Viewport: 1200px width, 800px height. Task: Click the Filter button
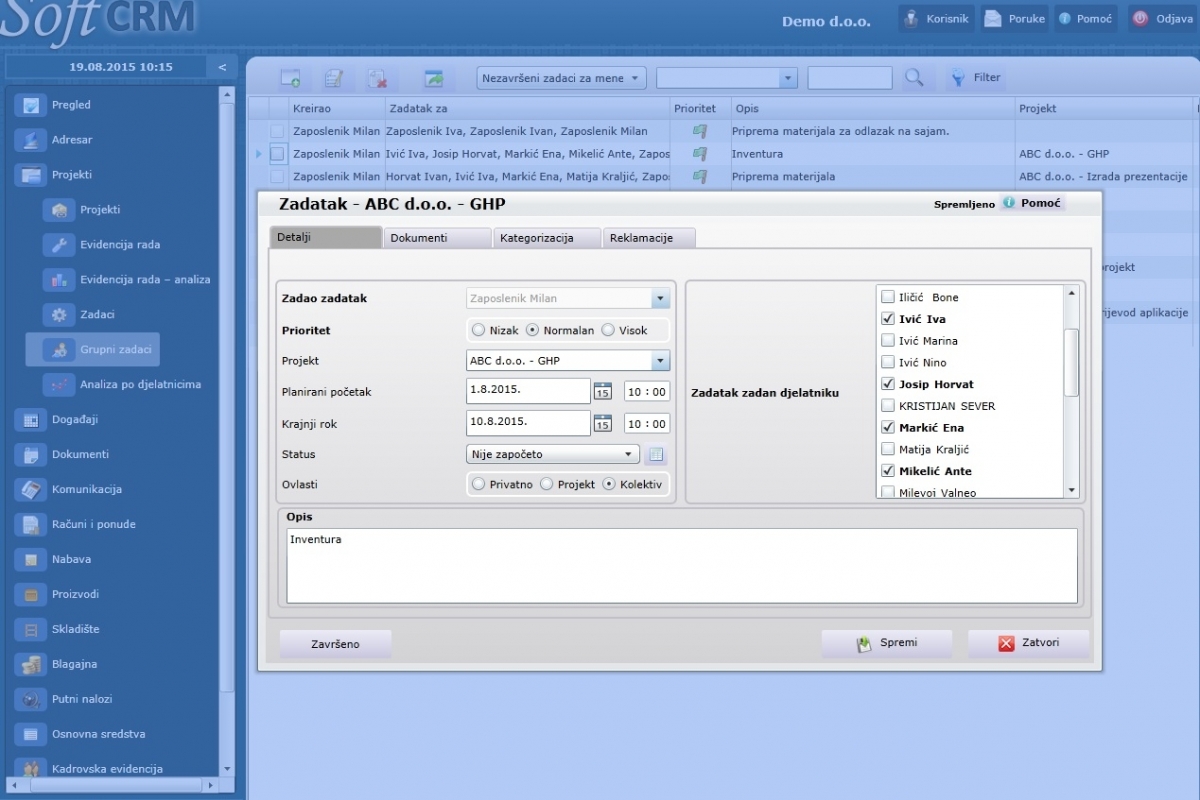point(975,78)
